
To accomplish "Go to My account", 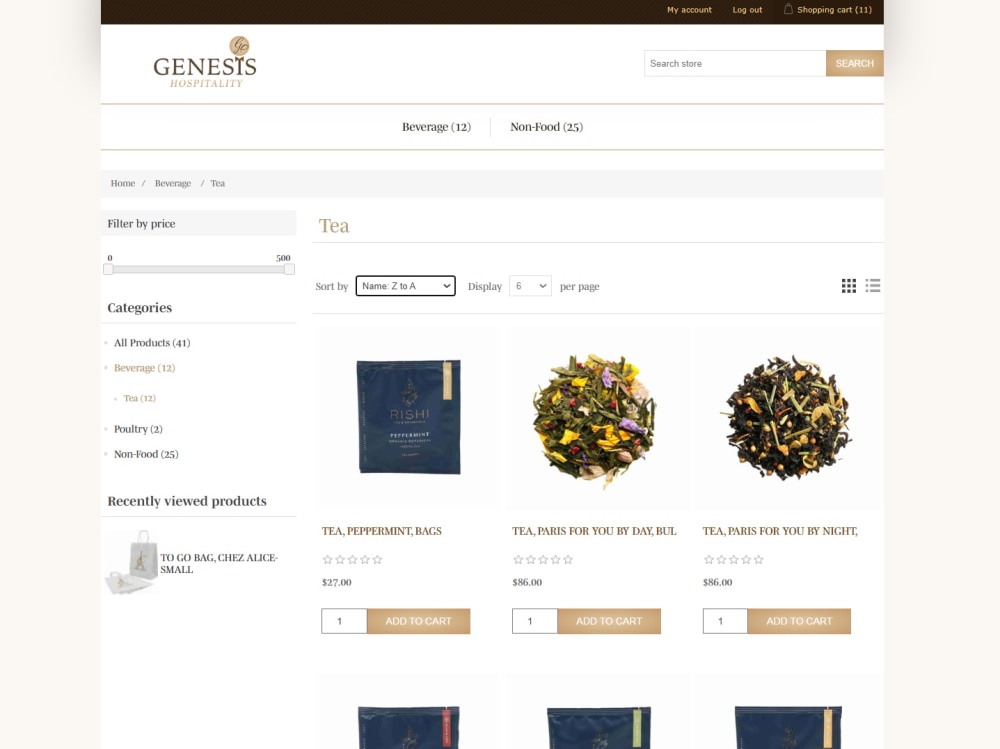I will click(x=689, y=10).
